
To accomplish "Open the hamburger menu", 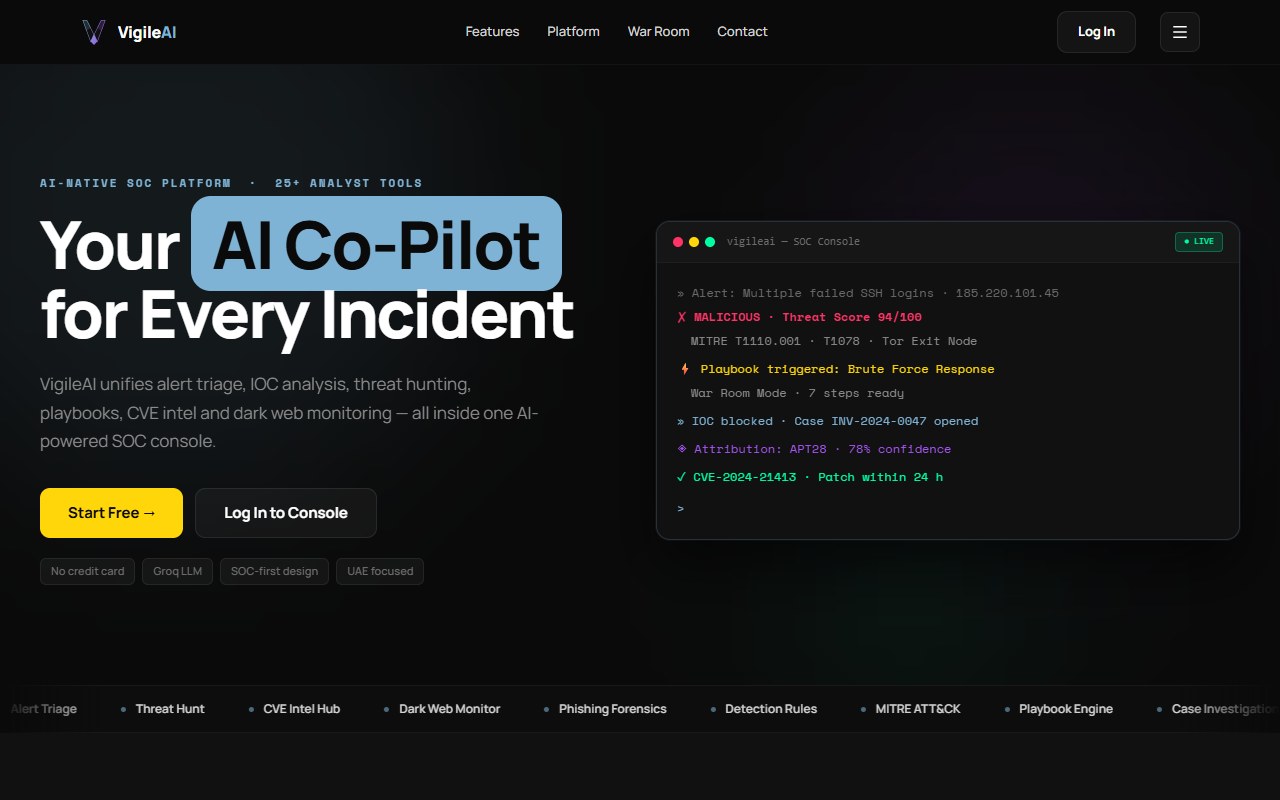I will [x=1180, y=32].
